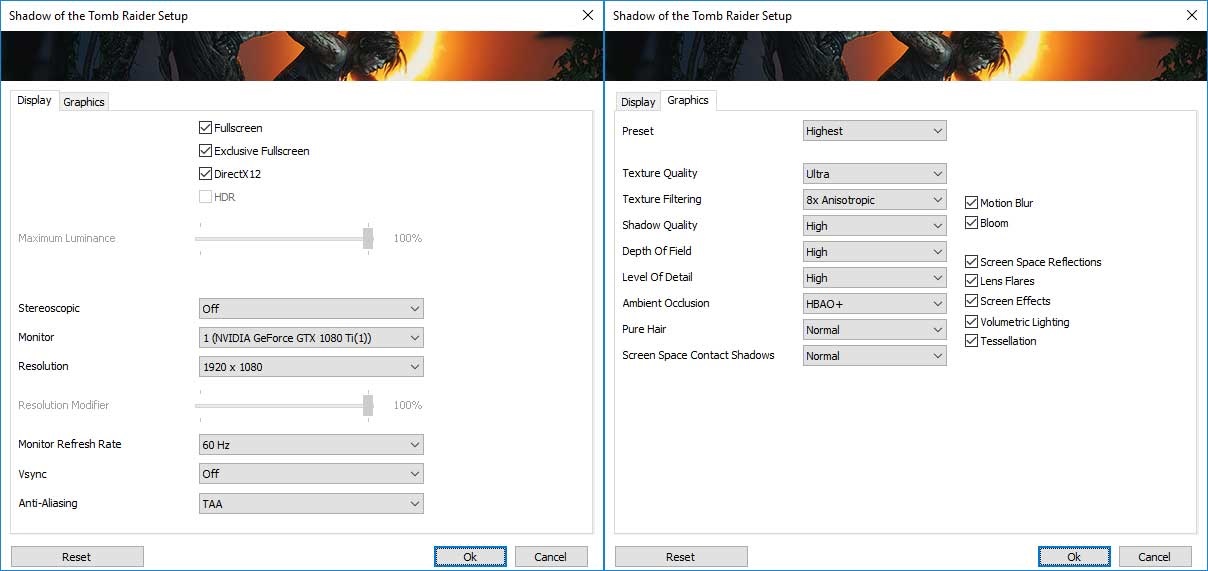The height and width of the screenshot is (571, 1208).
Task: Disable Lens Flares checkbox
Action: (971, 281)
